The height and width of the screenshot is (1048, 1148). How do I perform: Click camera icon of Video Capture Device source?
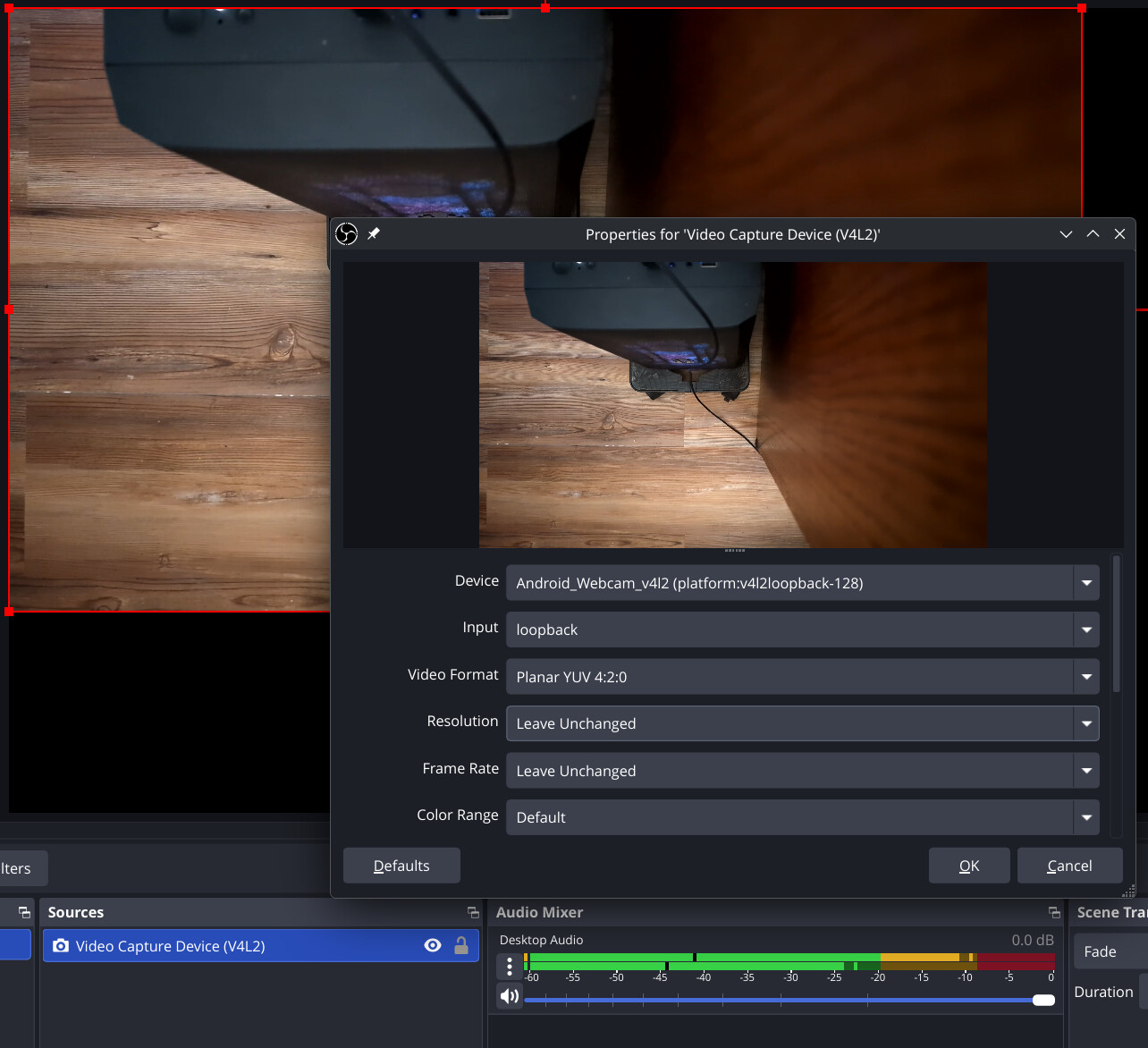pos(61,946)
